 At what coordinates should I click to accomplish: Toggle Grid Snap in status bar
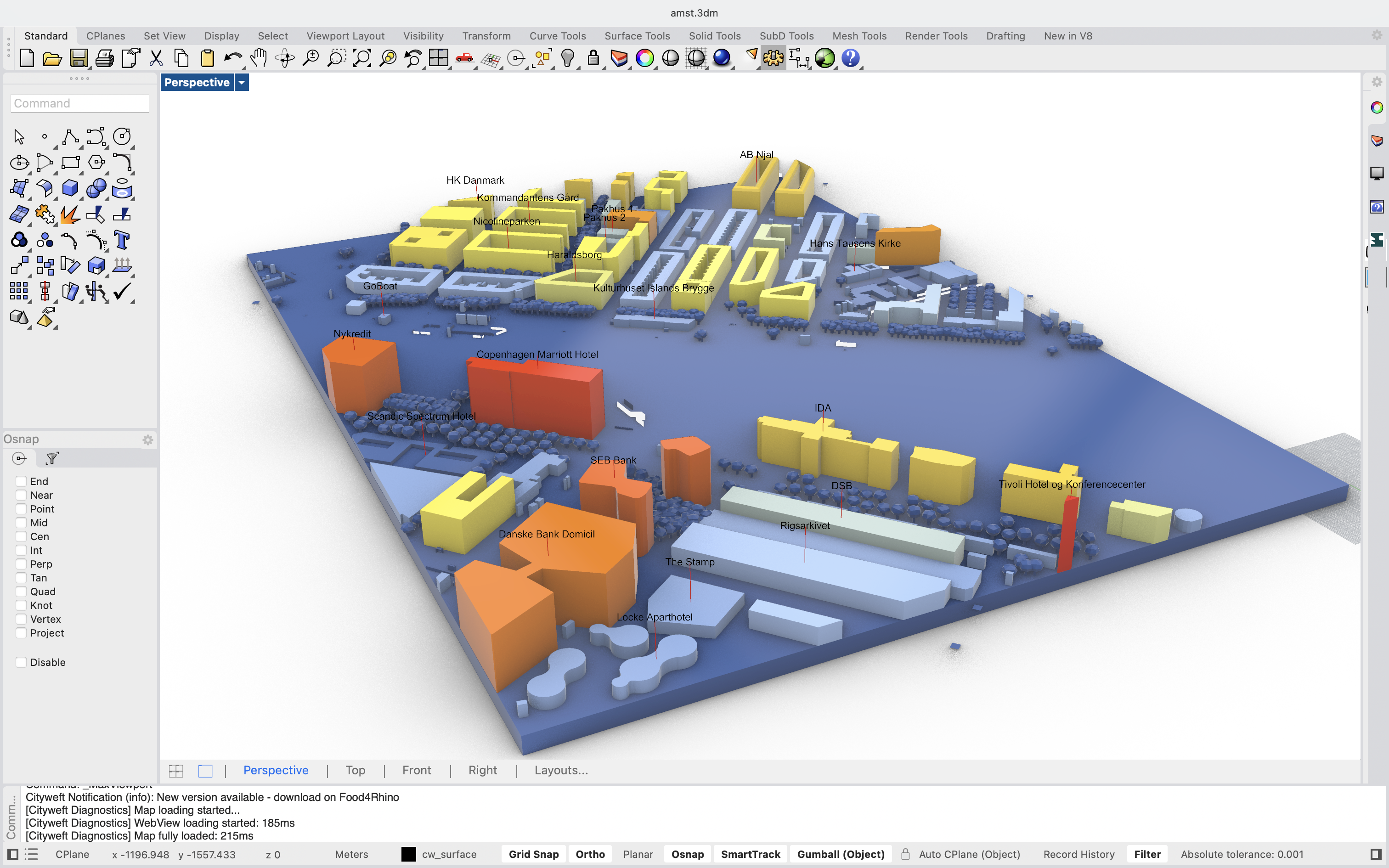pyautogui.click(x=534, y=854)
